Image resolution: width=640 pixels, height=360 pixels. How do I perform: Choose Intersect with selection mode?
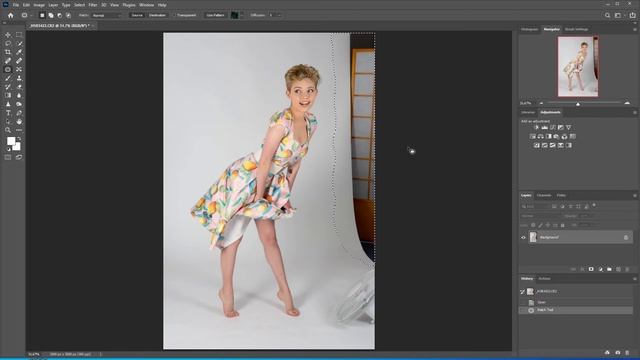(x=69, y=15)
